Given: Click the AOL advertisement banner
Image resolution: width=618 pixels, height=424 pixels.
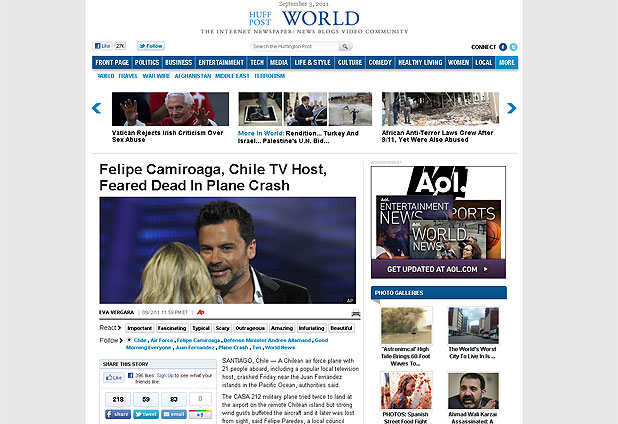Looking at the screenshot, I should click(x=438, y=222).
